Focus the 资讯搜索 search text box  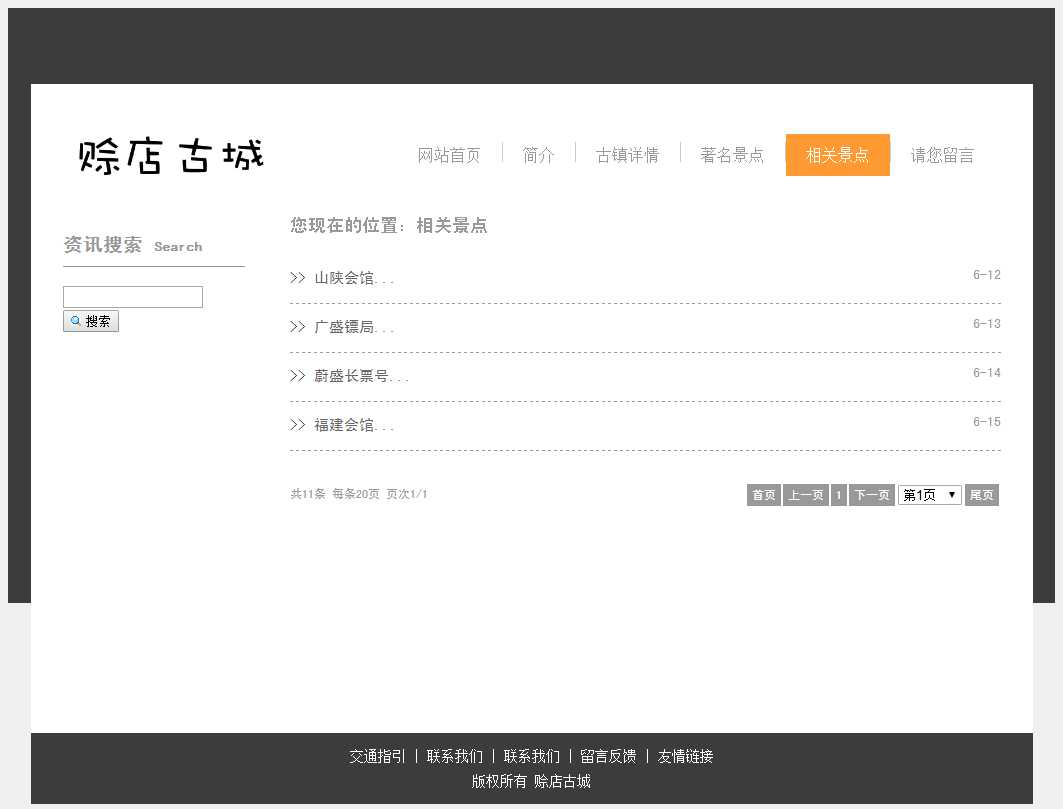click(x=133, y=297)
